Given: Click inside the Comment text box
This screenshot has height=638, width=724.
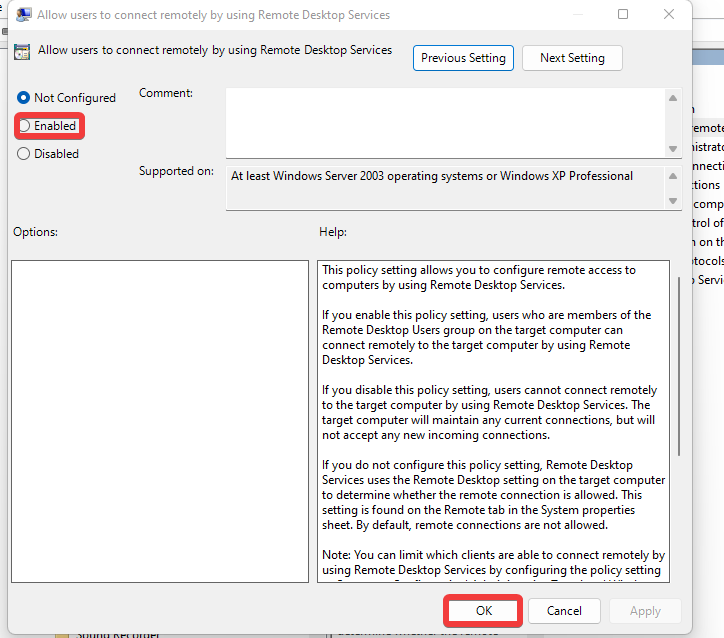Looking at the screenshot, I should 445,123.
